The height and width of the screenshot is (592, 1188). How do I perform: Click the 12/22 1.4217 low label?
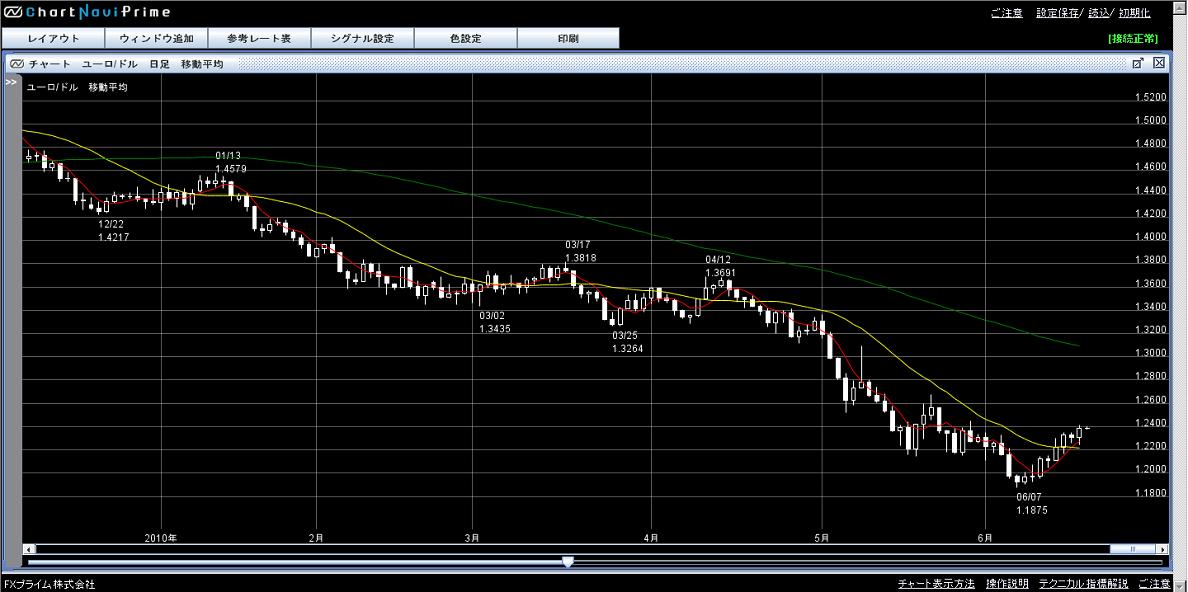[x=114, y=230]
